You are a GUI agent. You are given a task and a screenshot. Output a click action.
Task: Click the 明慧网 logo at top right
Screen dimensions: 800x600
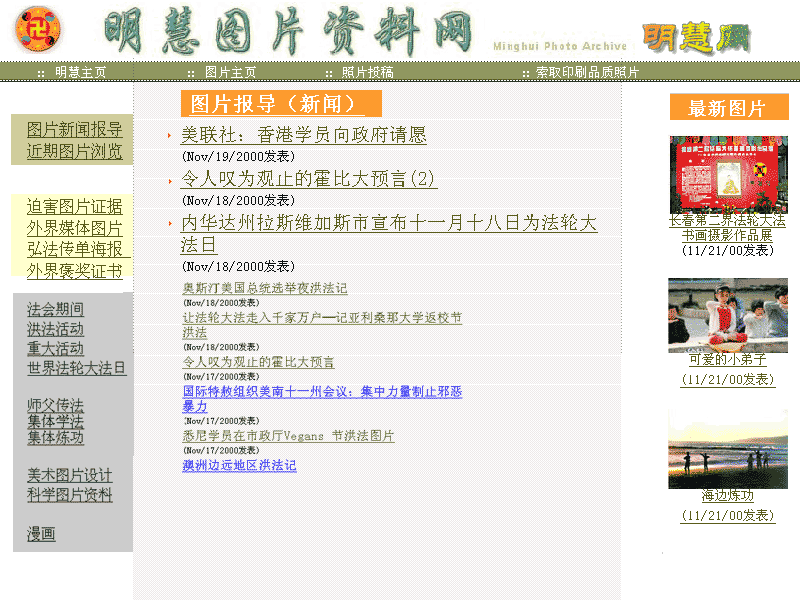coord(696,38)
